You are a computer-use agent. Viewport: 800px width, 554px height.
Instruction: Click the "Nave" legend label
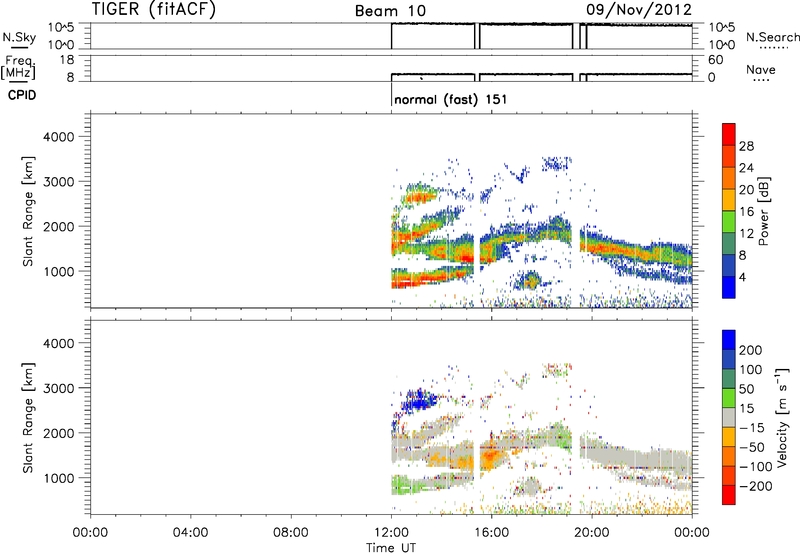click(x=761, y=69)
